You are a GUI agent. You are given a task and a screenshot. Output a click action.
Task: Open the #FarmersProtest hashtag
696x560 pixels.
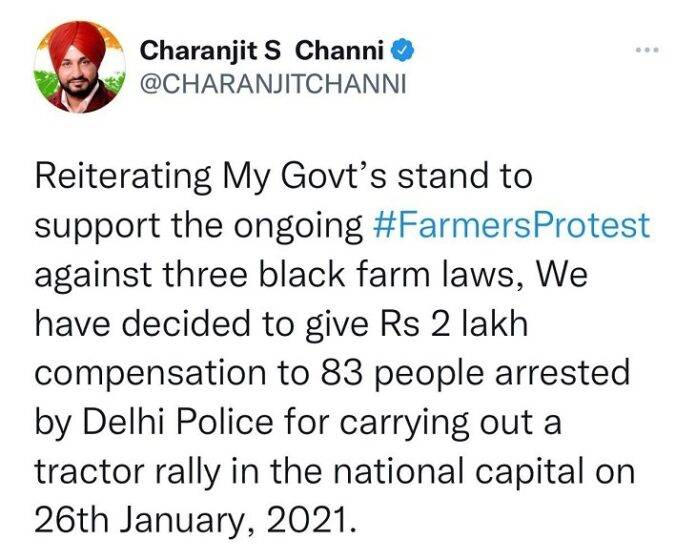click(512, 226)
